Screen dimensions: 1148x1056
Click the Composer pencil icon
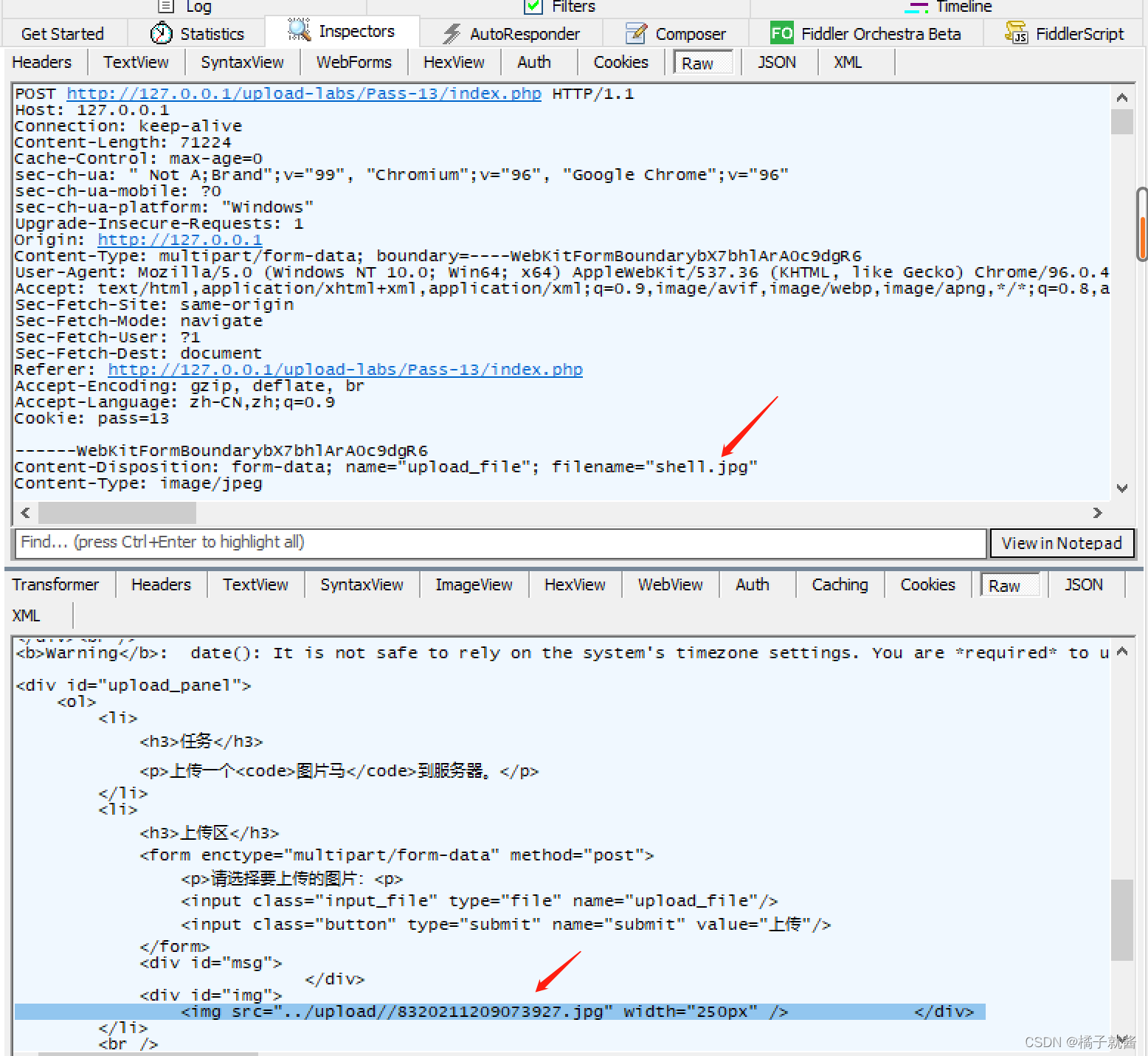pos(635,34)
